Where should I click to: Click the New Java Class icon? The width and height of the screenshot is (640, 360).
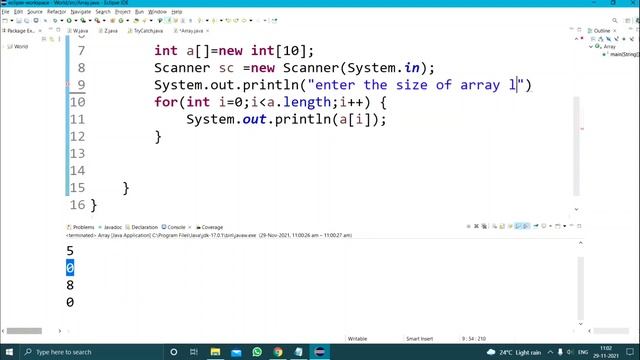pos(121,20)
